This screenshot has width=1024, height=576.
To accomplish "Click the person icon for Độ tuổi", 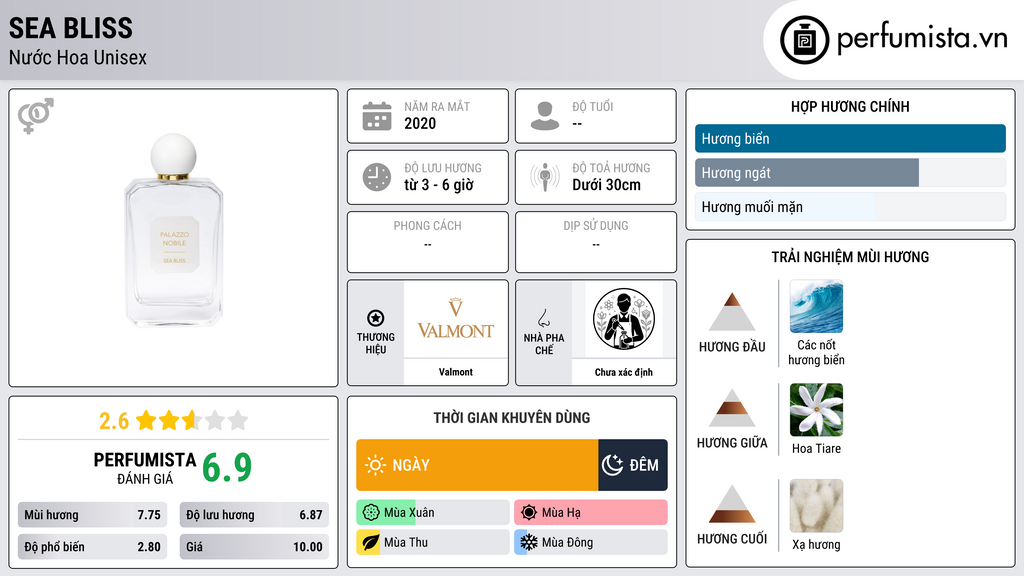I will (x=545, y=116).
